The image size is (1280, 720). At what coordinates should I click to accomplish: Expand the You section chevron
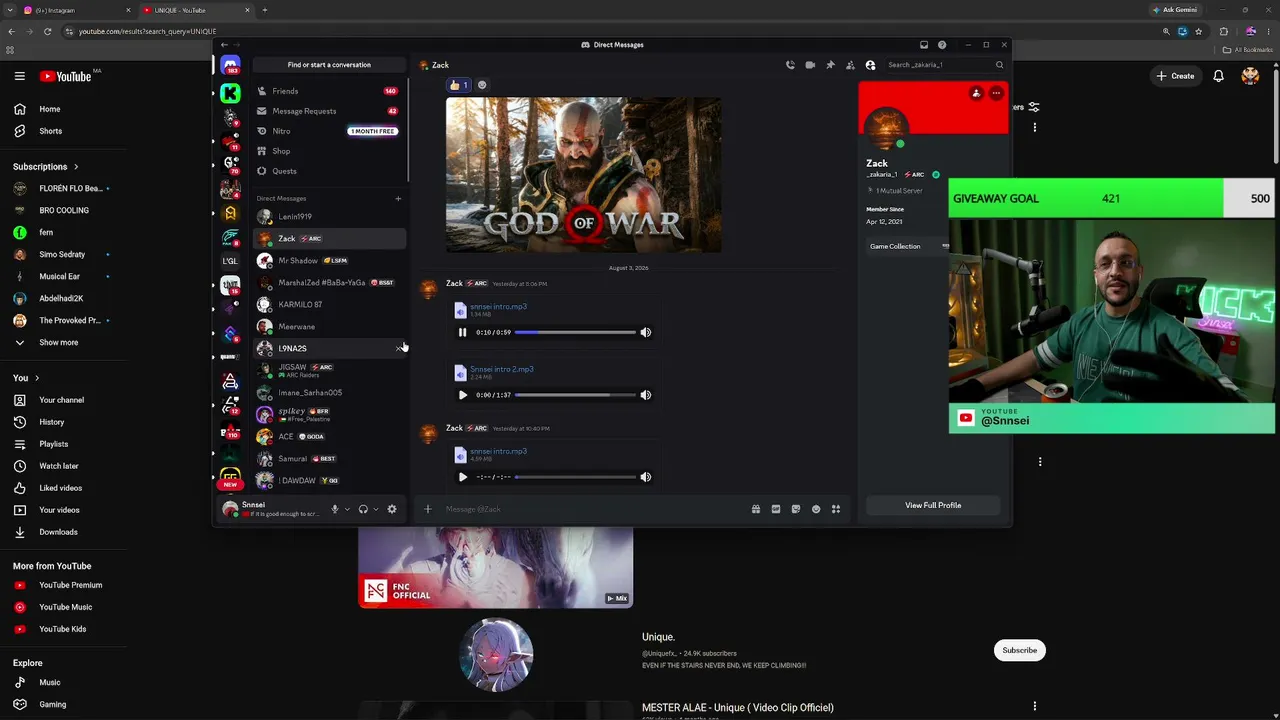coord(37,378)
